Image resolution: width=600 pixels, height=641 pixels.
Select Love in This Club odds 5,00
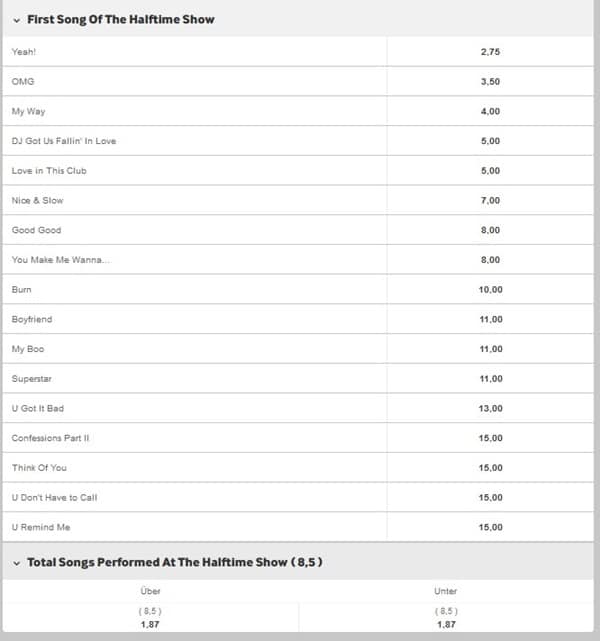click(x=490, y=170)
